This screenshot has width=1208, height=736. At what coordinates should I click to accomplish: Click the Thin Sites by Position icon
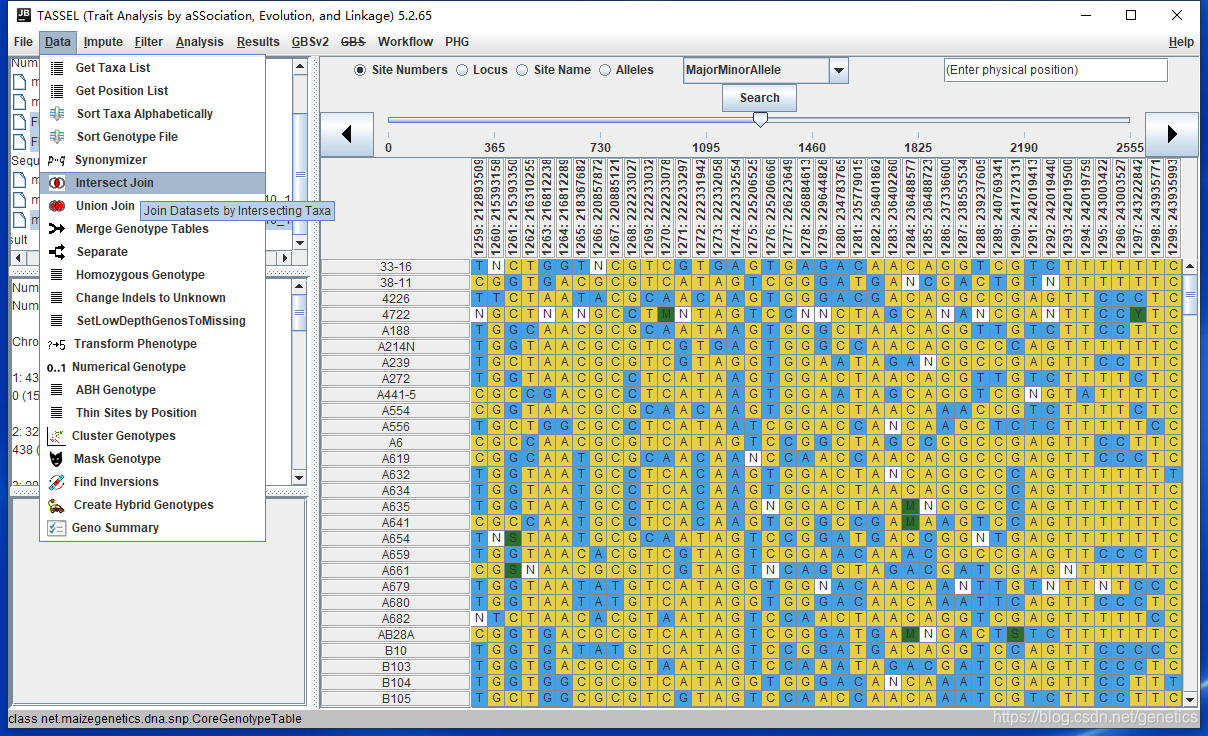pos(57,413)
